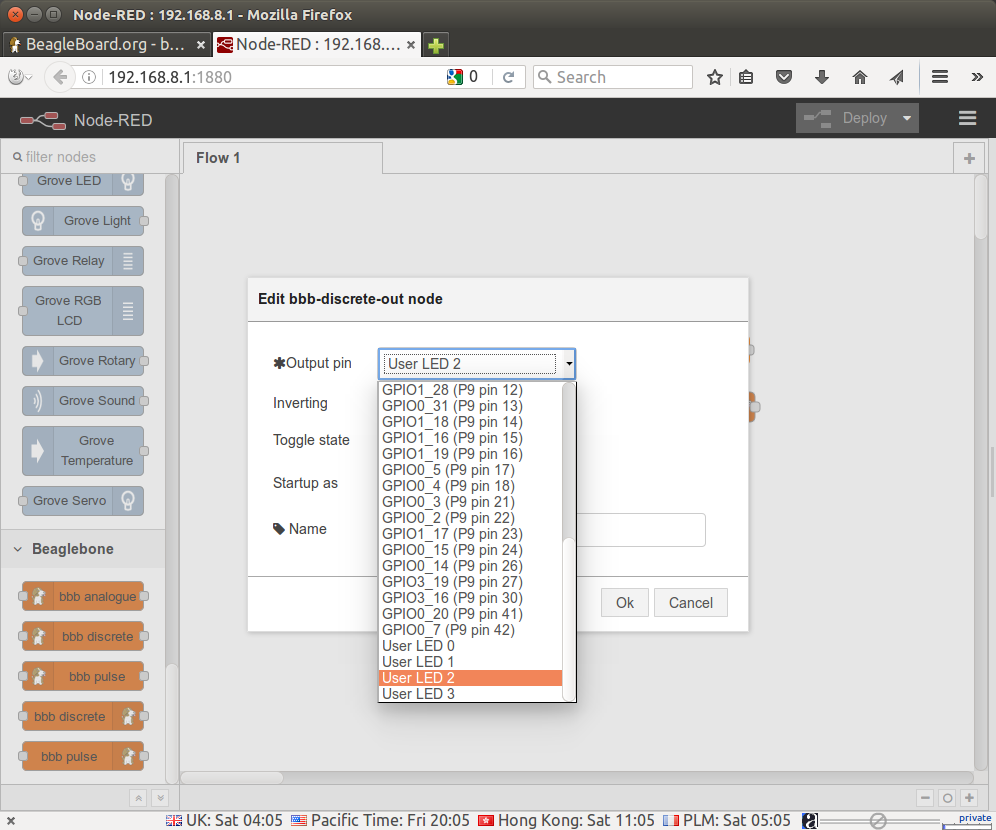Reset the flow canvas zoom
This screenshot has height=830, width=996.
pos(947,798)
